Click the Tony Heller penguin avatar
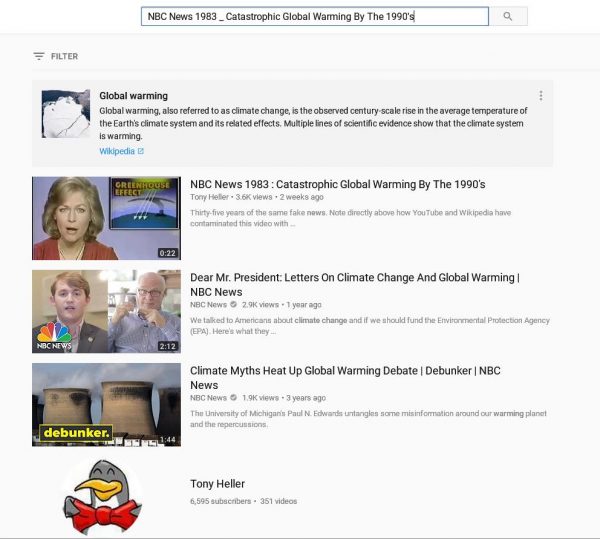This screenshot has height=539, width=600. pyautogui.click(x=103, y=497)
